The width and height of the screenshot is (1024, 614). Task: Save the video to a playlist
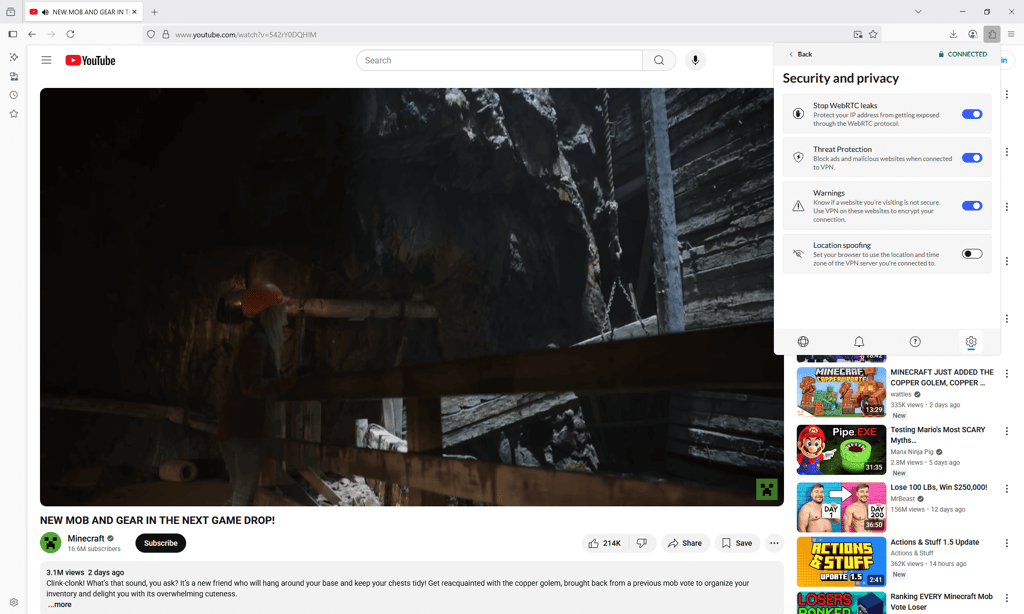coord(737,543)
